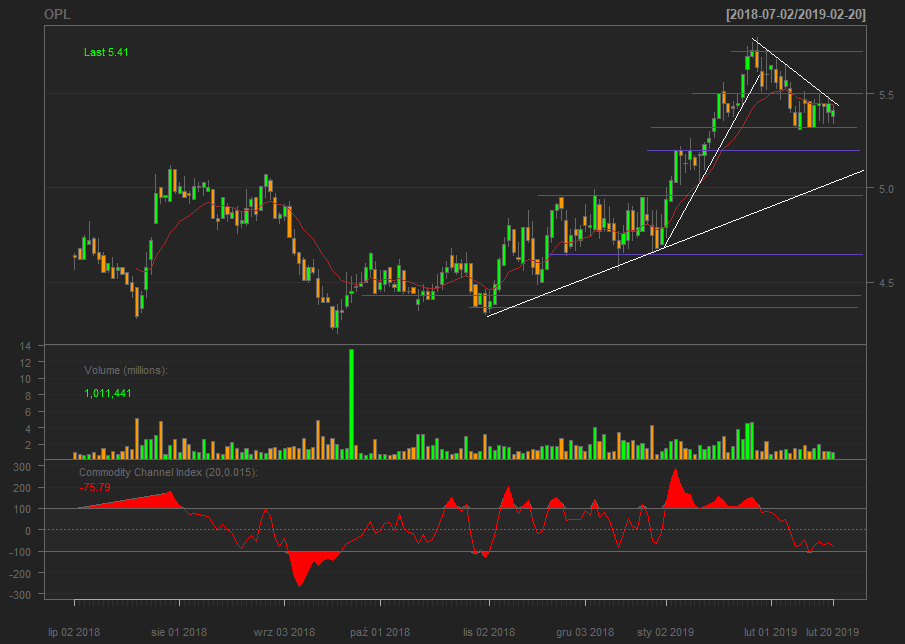Click the 'Last 5.41' price label
Image resolution: width=905 pixels, height=644 pixels.
106,53
